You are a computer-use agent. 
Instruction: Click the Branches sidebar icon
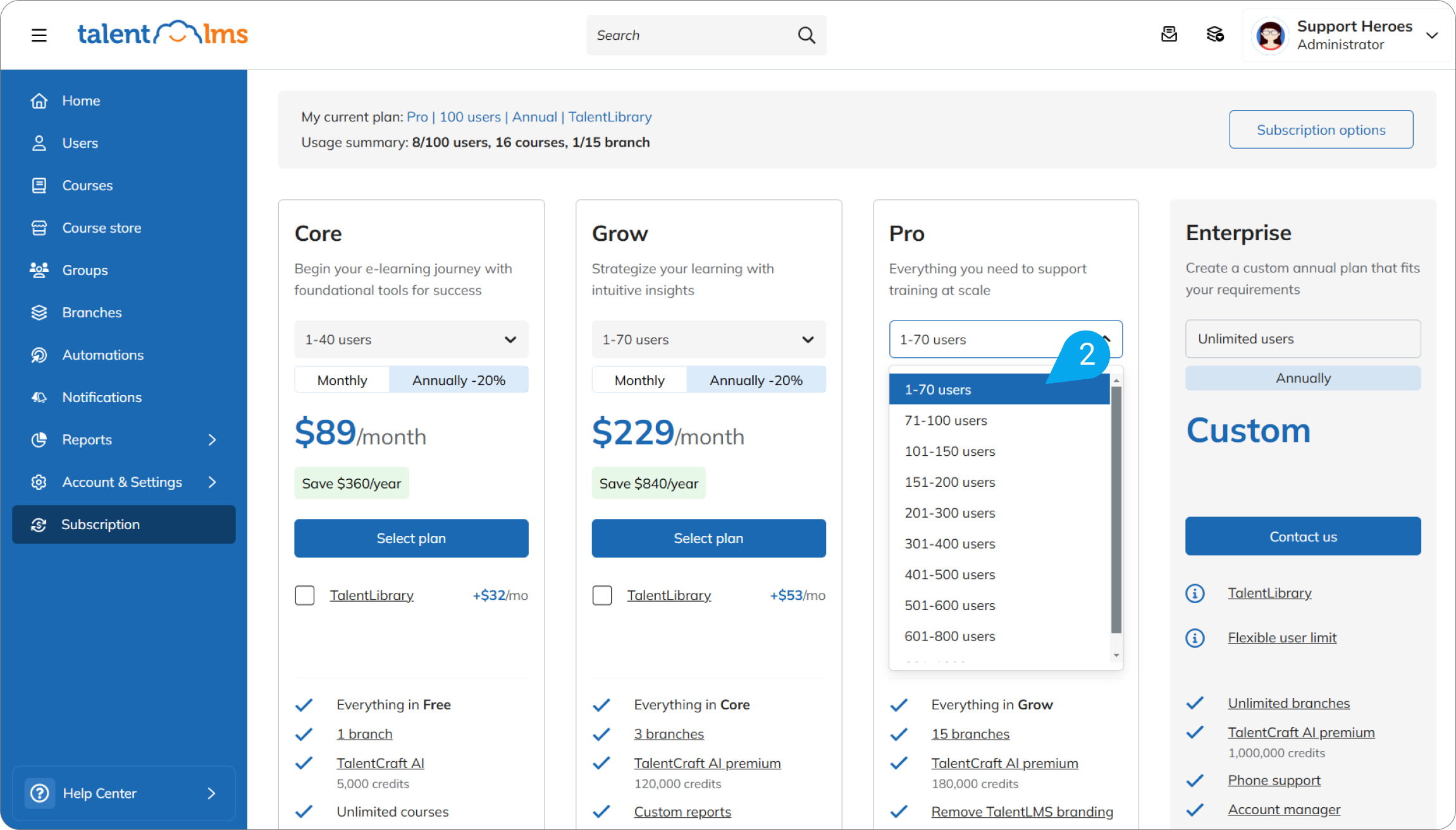tap(39, 312)
